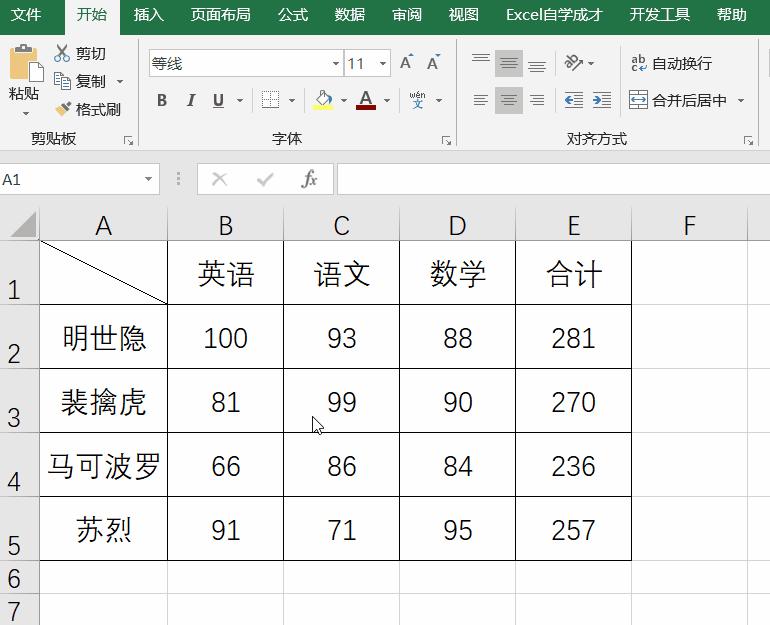Toggle 自动换行 wrap text

(x=671, y=63)
